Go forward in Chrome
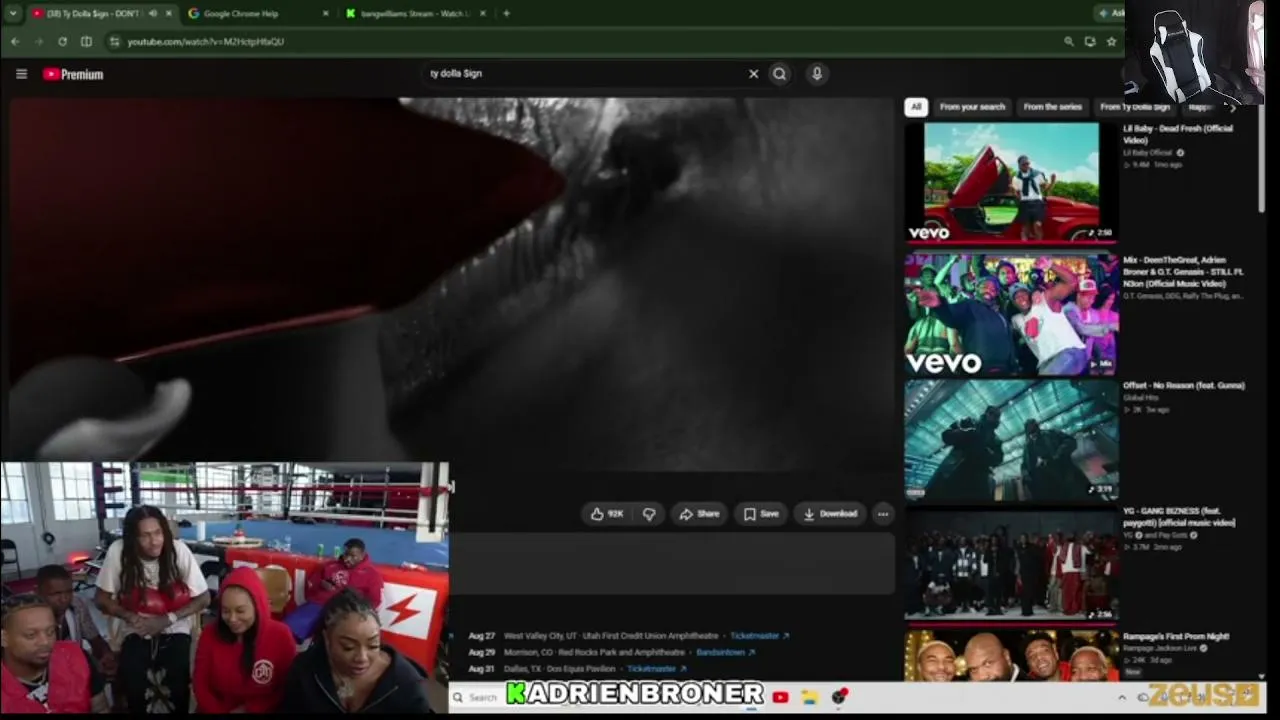The width and height of the screenshot is (1280, 720). pyautogui.click(x=38, y=41)
